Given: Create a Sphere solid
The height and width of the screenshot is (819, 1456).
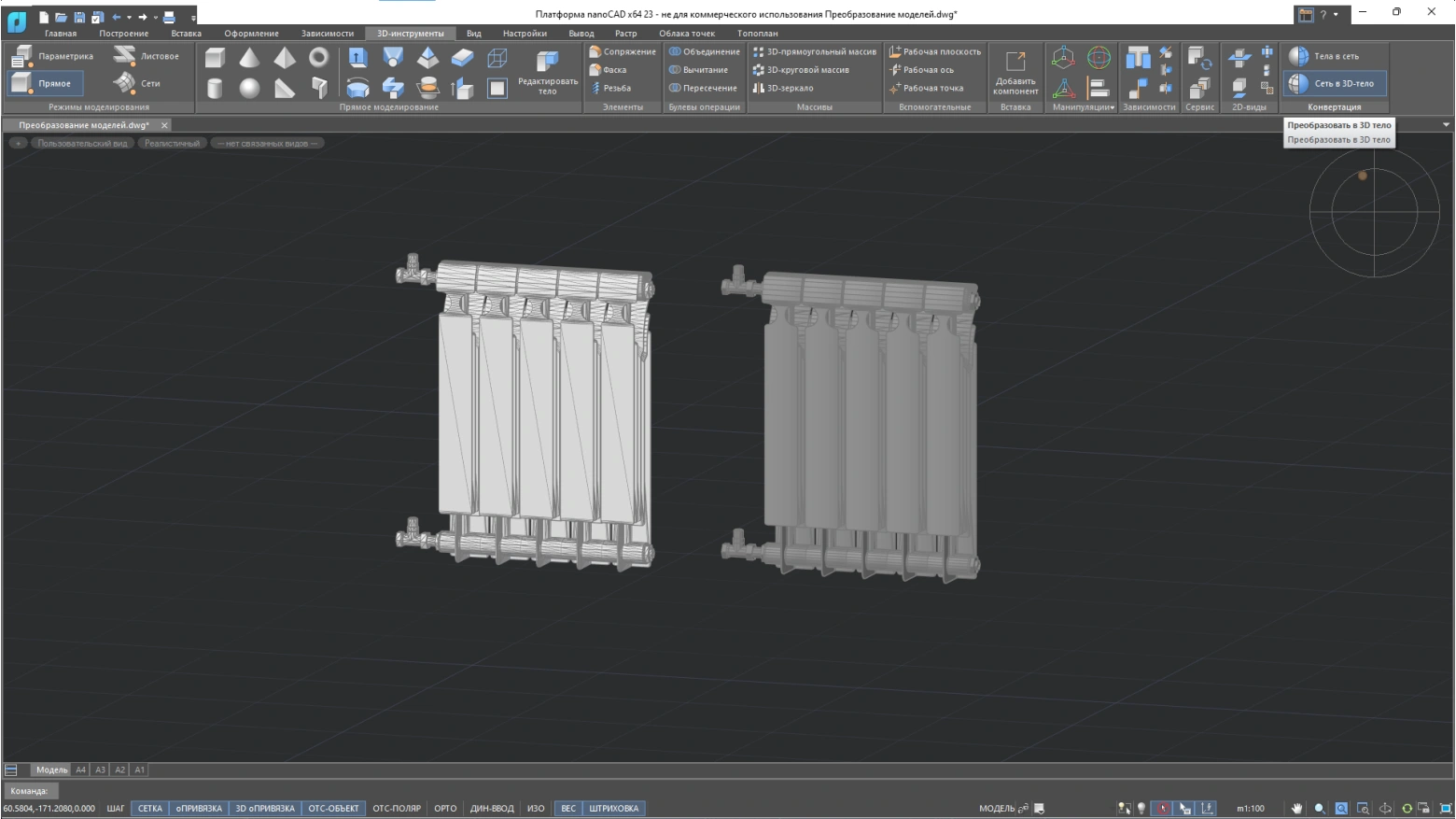Looking at the screenshot, I should tap(249, 89).
